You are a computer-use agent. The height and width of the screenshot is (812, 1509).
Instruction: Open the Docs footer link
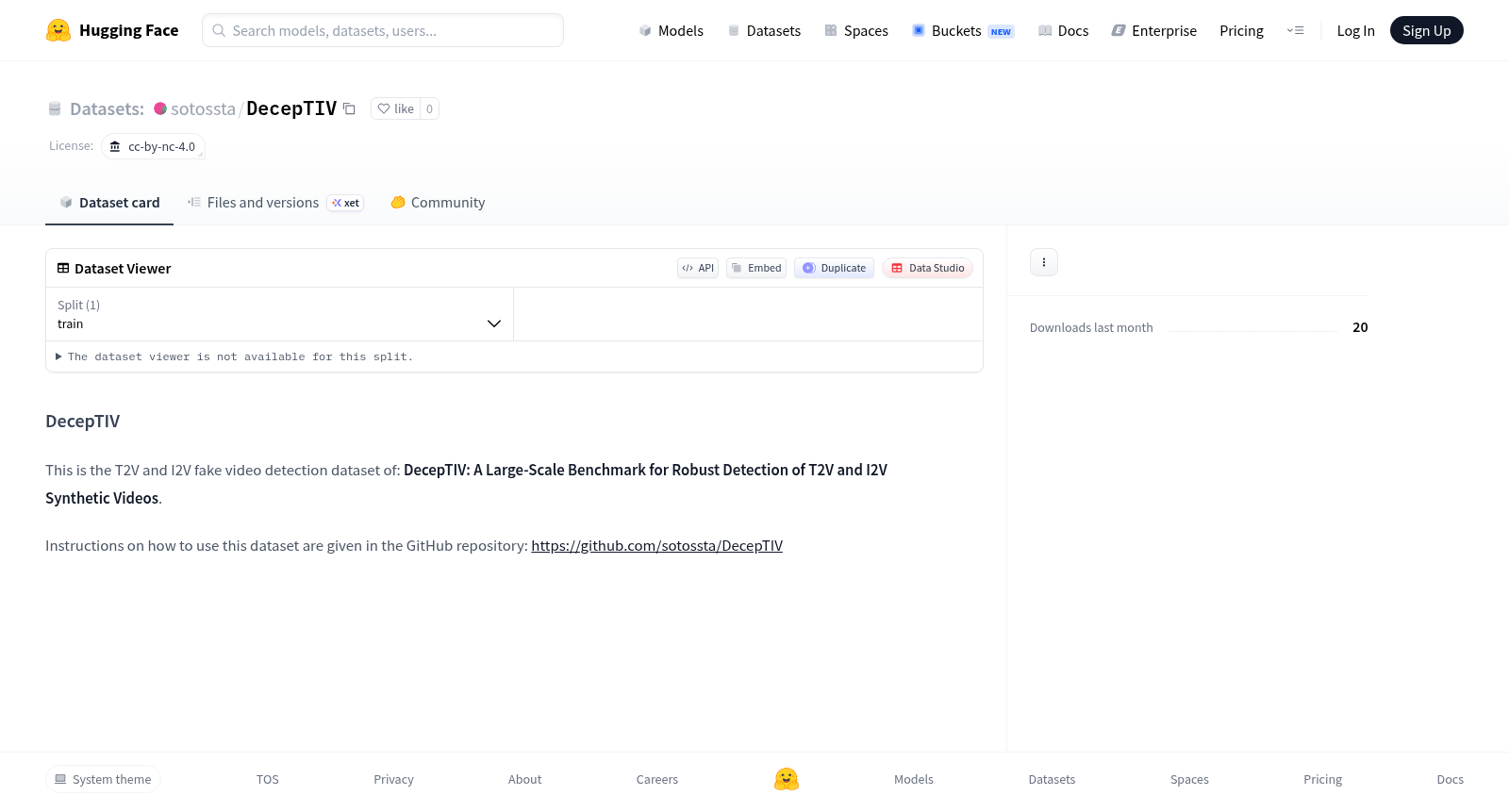[1450, 779]
